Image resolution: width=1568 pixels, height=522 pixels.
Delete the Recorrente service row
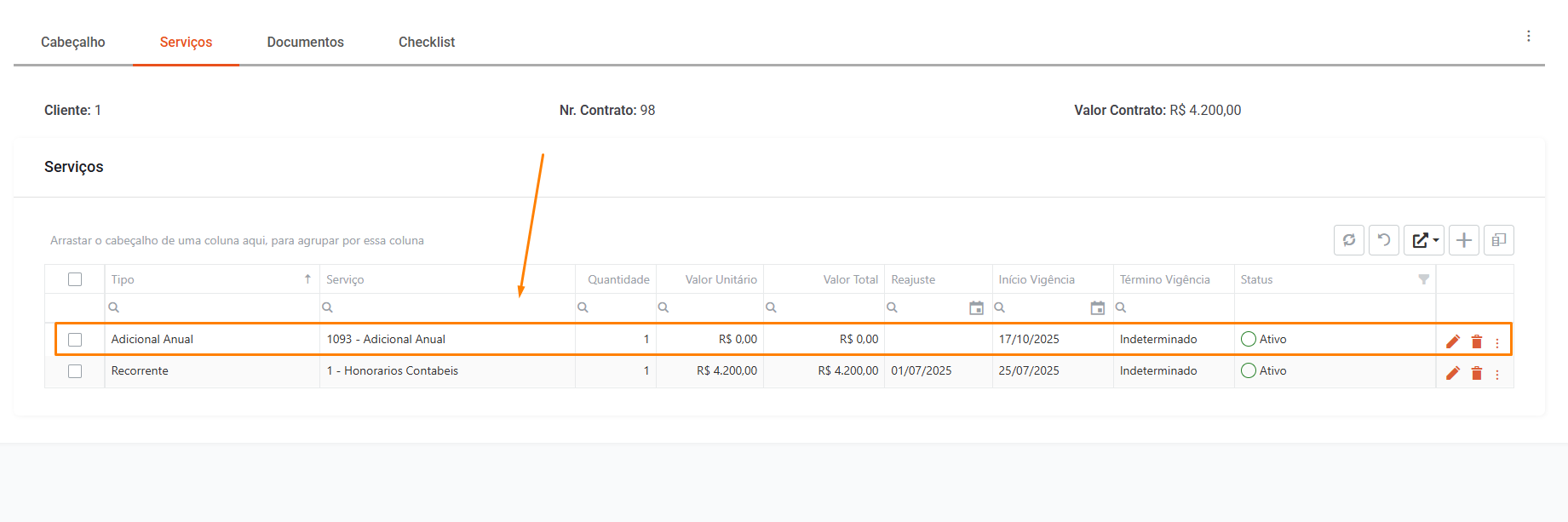tap(1477, 373)
